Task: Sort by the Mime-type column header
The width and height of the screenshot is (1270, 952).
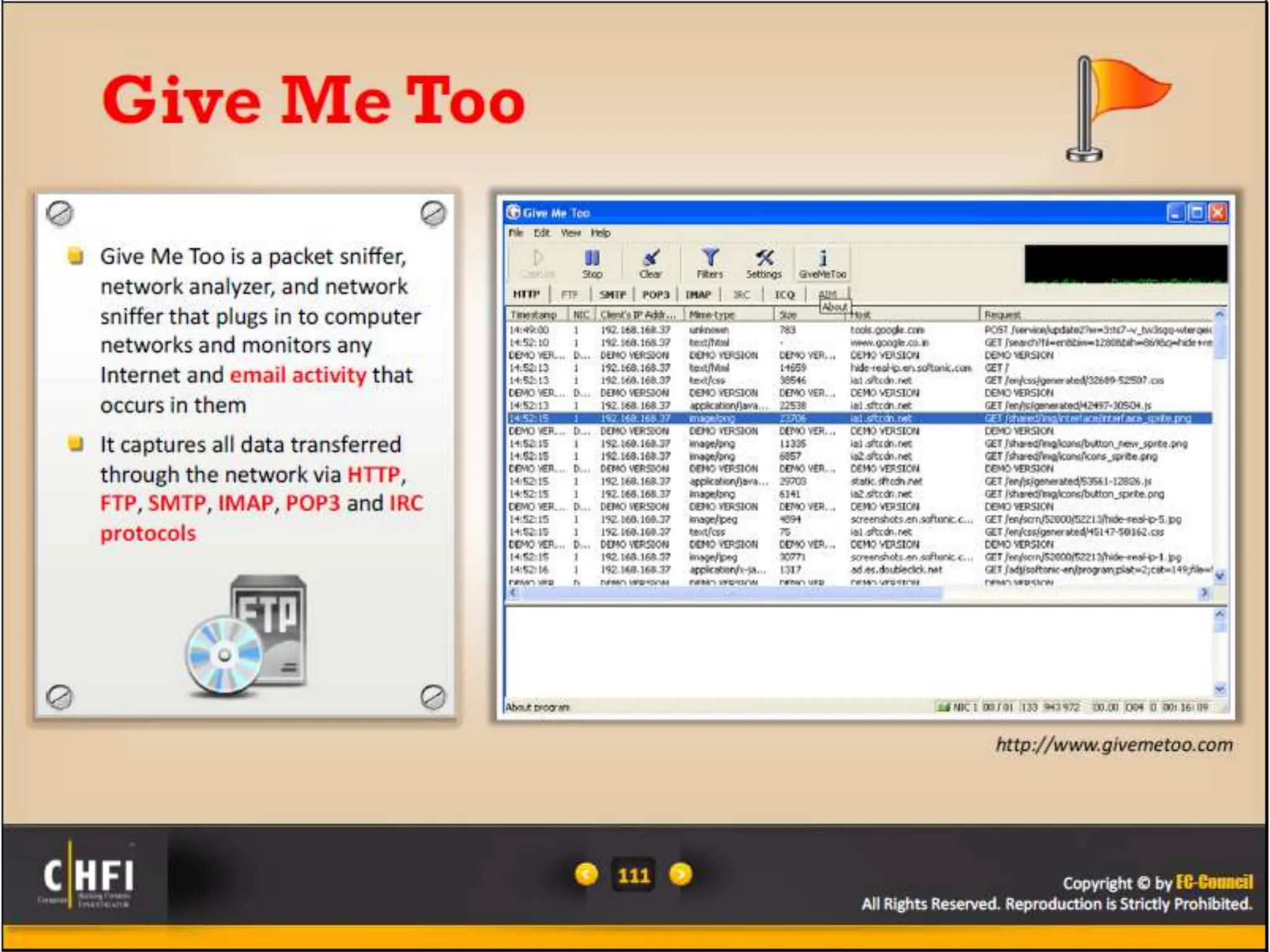Action: (x=729, y=315)
